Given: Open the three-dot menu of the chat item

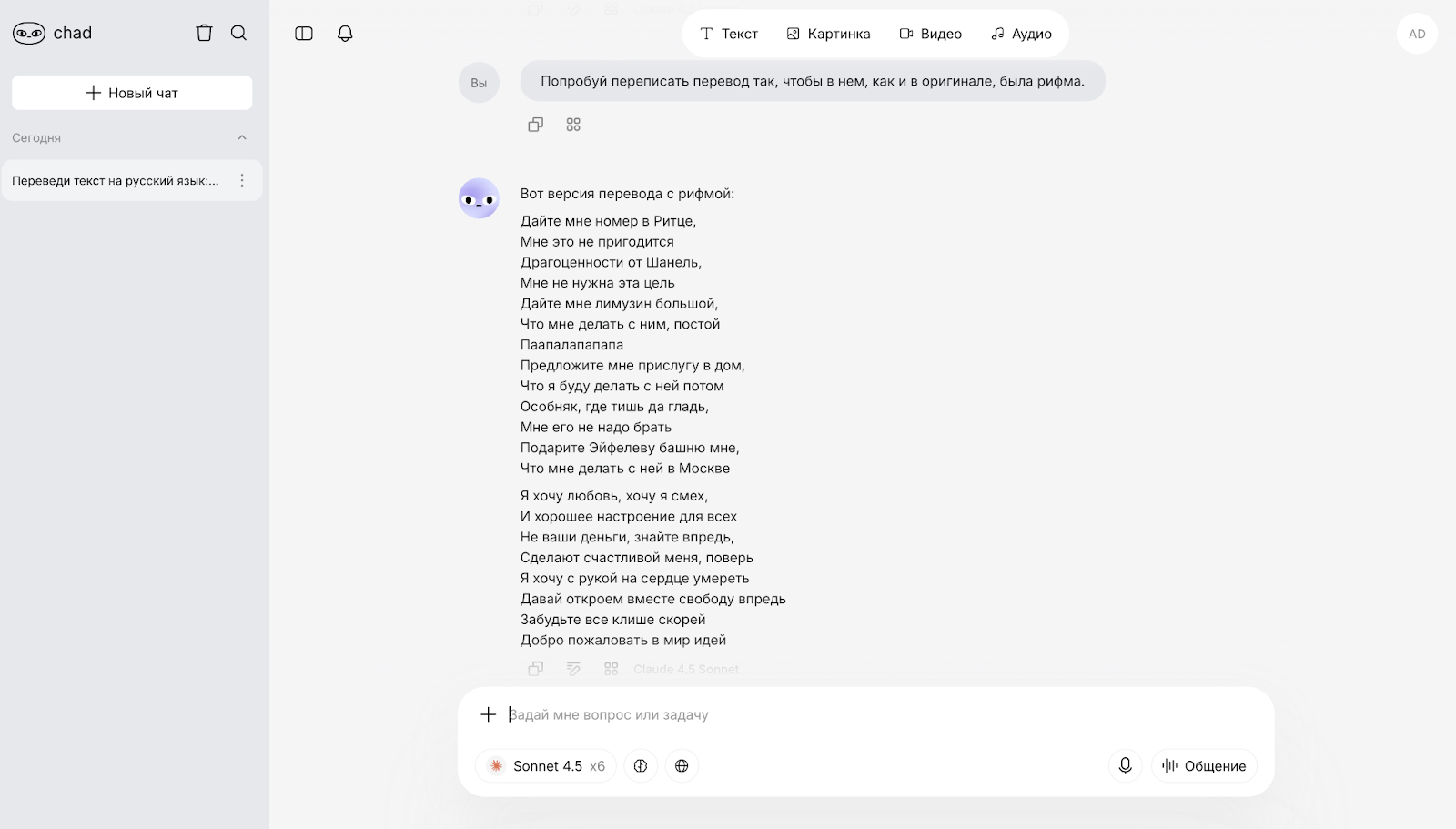Looking at the screenshot, I should (242, 181).
